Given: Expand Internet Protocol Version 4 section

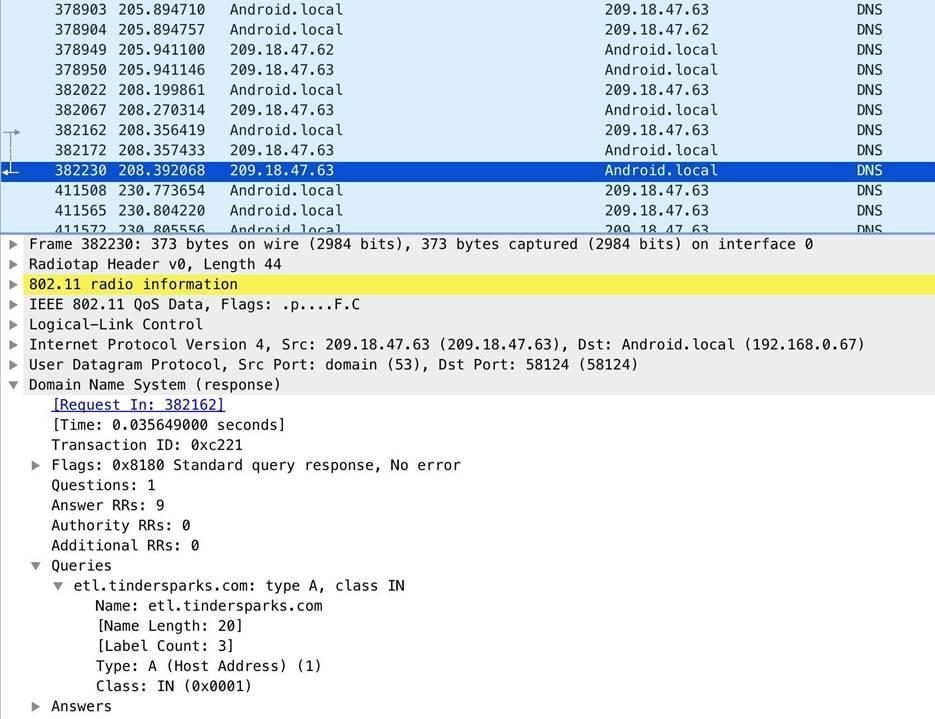Looking at the screenshot, I should tap(13, 344).
